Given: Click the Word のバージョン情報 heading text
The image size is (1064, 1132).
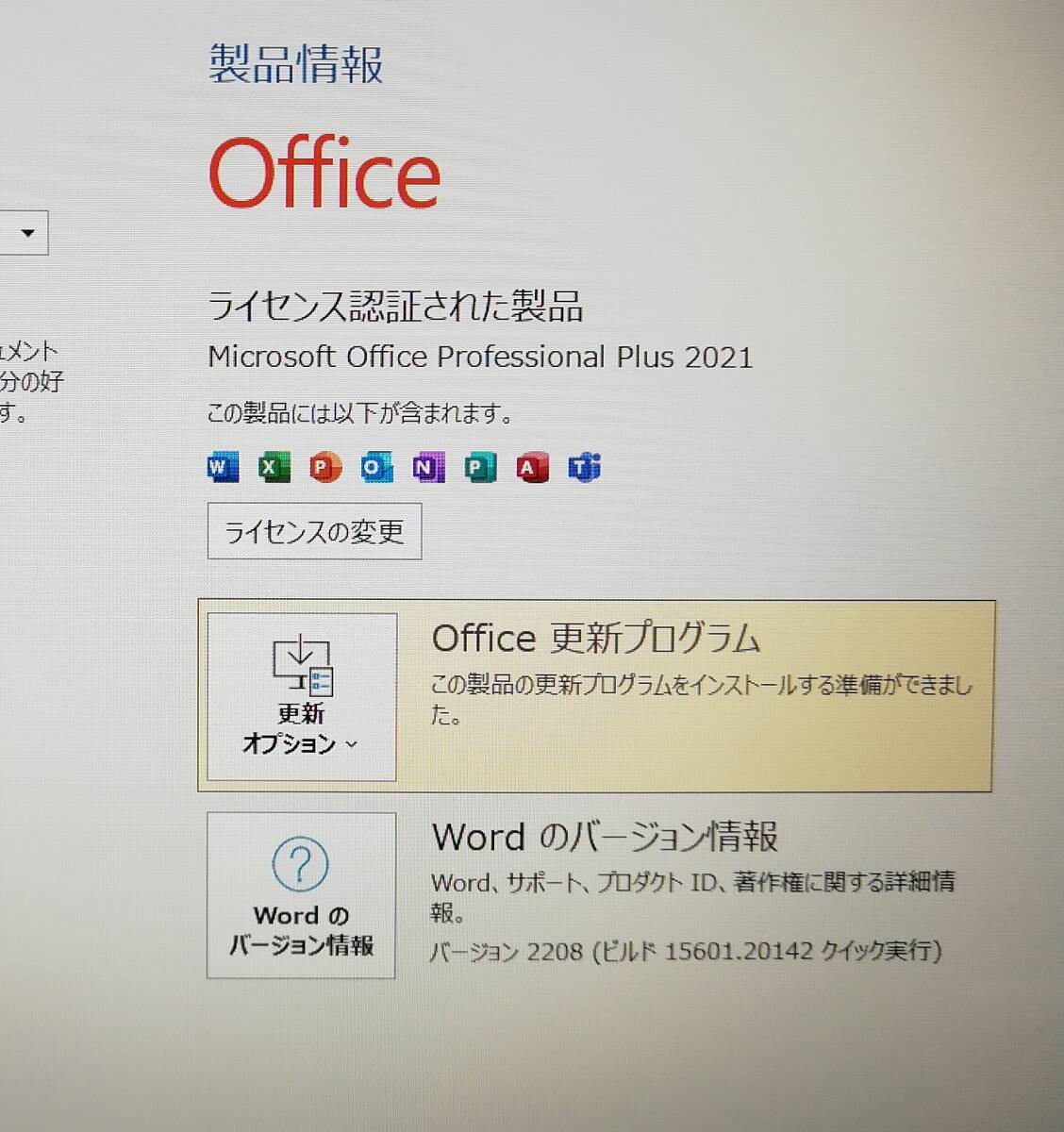Looking at the screenshot, I should [605, 837].
